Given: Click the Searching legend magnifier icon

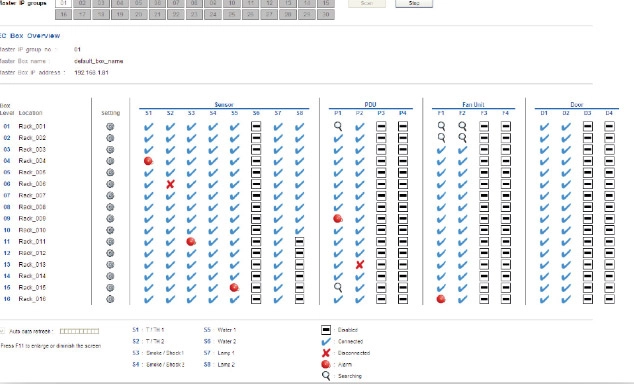Looking at the screenshot, I should click(326, 376).
